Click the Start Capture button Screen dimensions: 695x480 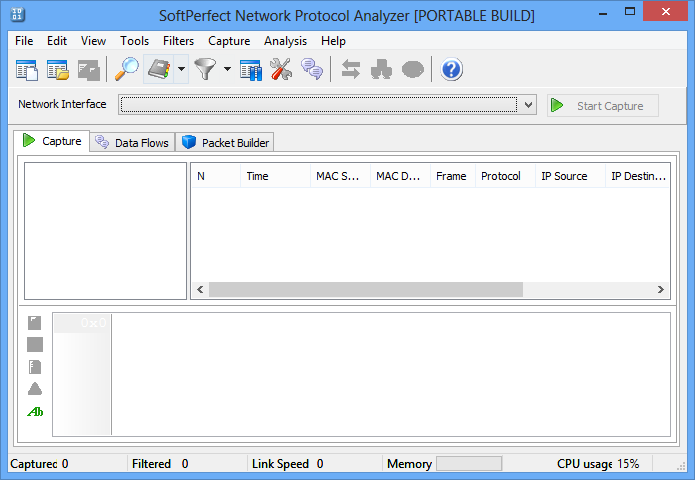point(602,105)
